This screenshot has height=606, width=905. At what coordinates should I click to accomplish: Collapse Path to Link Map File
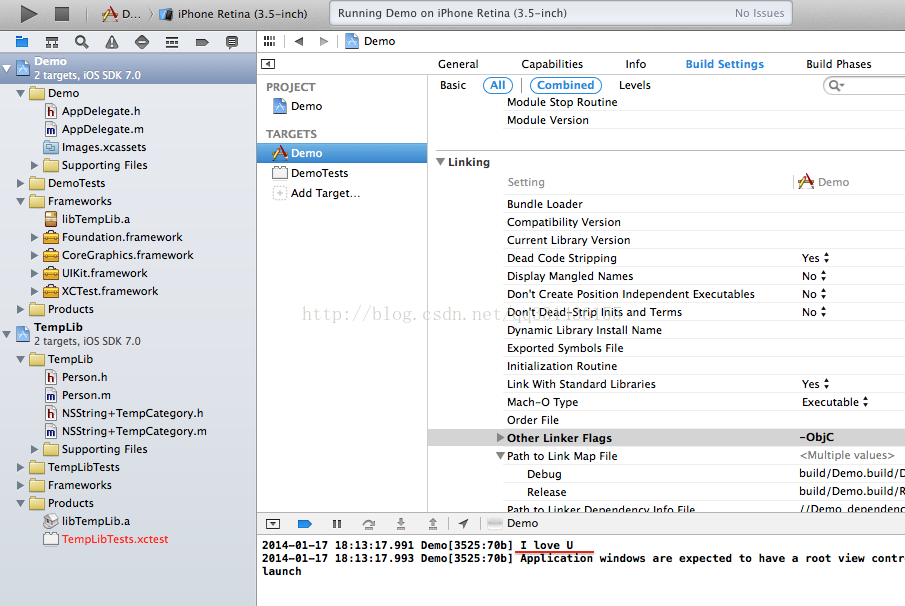tap(500, 456)
